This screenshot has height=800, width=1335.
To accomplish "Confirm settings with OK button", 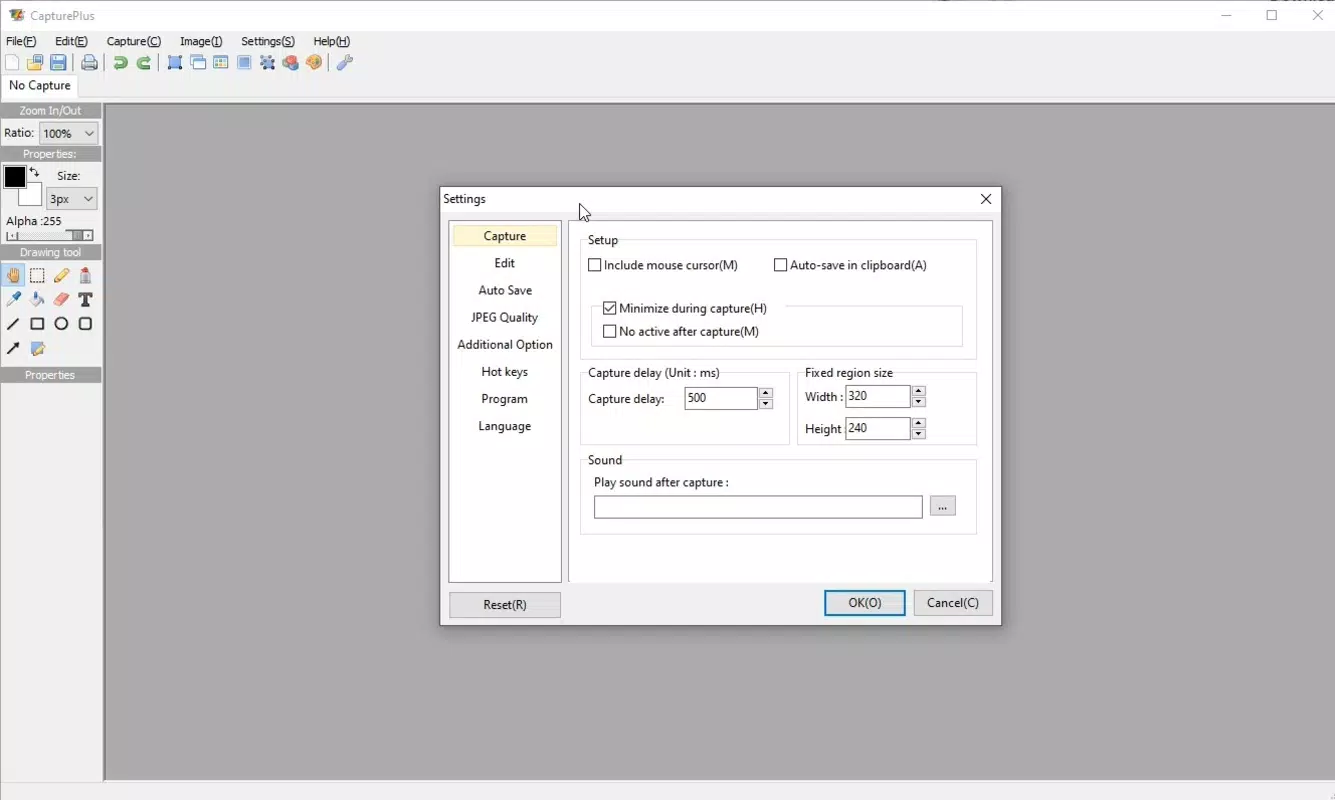I will [865, 603].
